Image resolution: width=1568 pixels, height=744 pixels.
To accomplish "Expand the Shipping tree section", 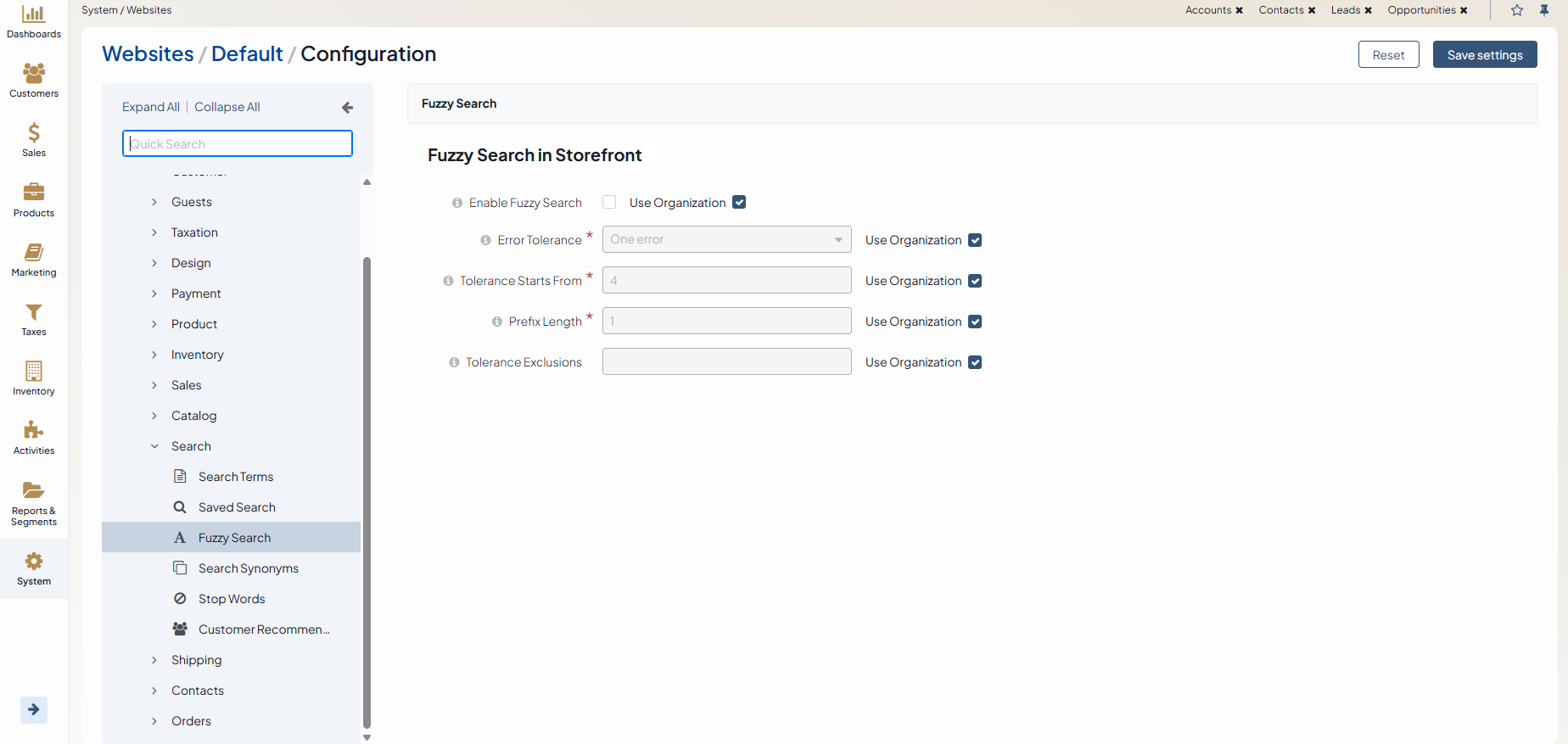I will (154, 660).
